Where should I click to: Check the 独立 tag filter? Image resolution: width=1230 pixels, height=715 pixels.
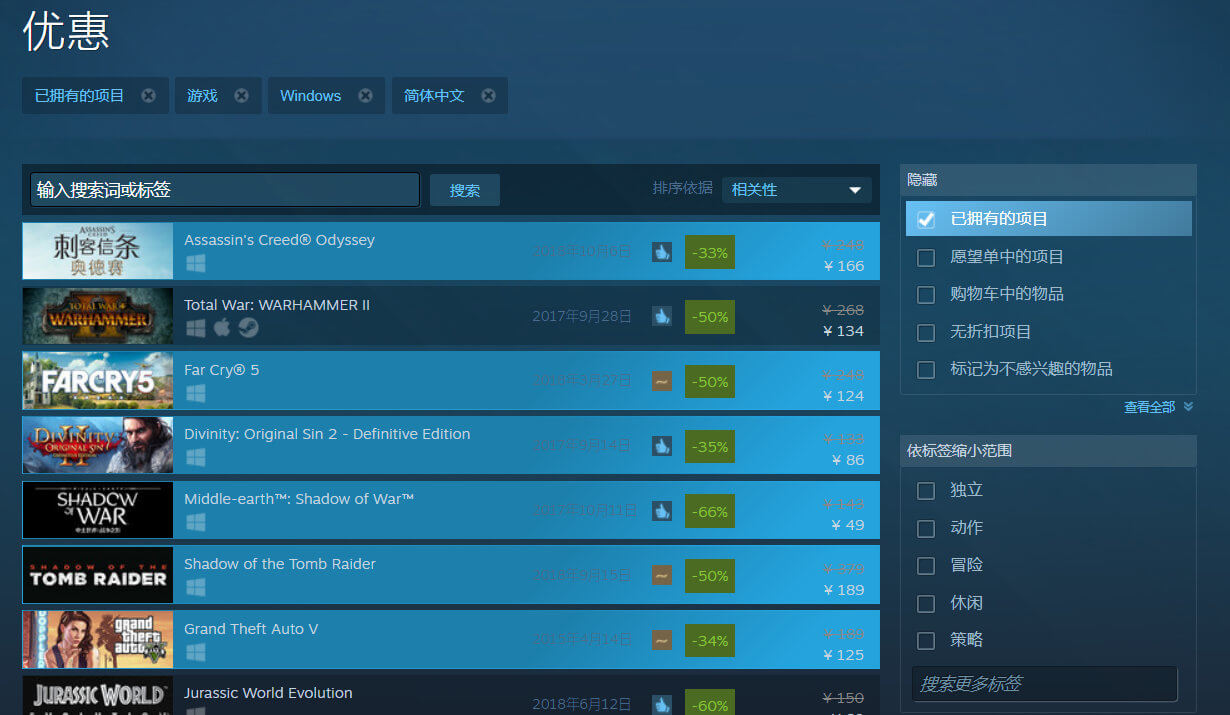coord(926,490)
